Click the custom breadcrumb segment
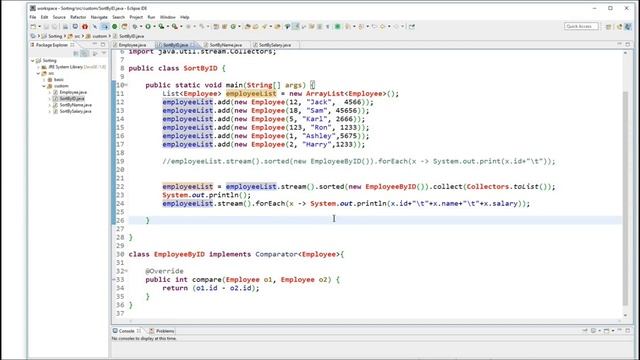 pos(99,36)
